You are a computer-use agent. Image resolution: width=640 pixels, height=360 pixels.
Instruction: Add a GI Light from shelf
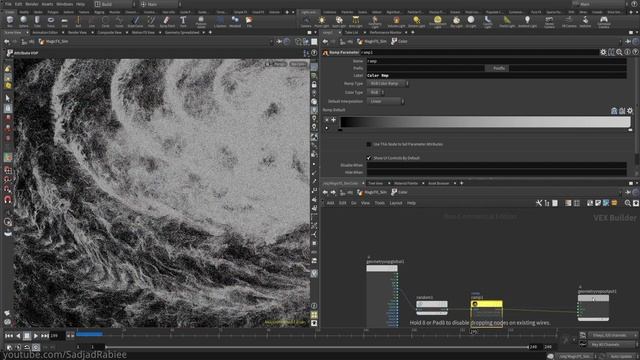471,21
